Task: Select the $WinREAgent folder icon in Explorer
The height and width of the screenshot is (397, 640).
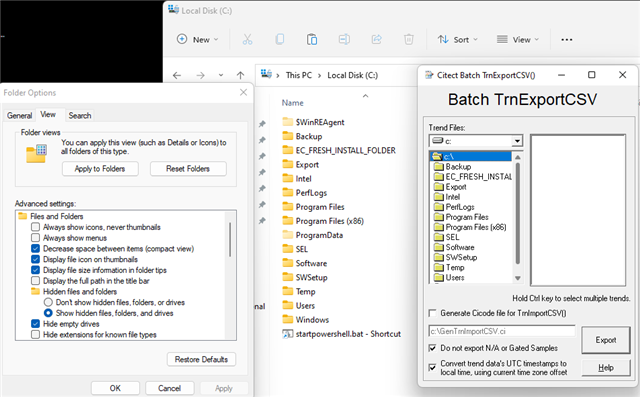Action: (288, 122)
